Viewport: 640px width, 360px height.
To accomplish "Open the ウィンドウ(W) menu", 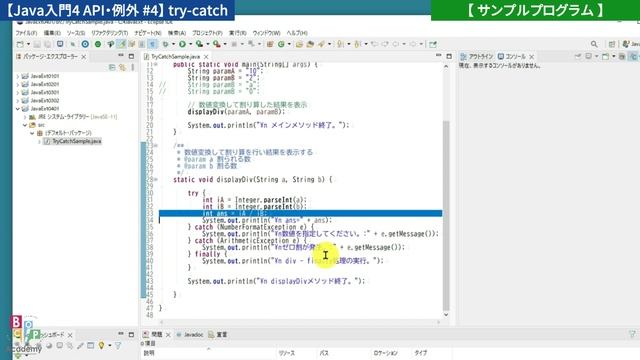I will point(266,33).
